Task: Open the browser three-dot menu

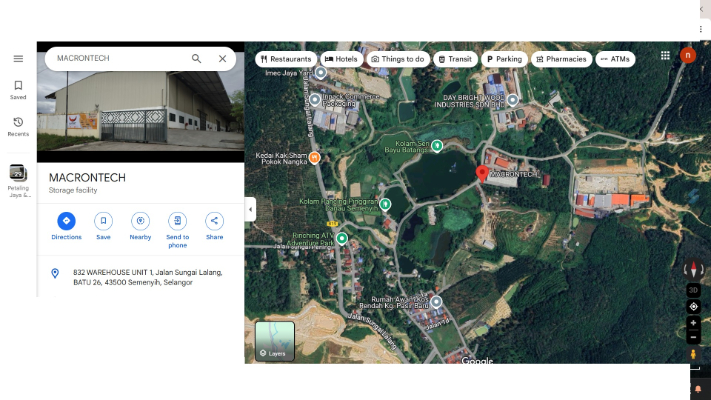Action: 701,29
